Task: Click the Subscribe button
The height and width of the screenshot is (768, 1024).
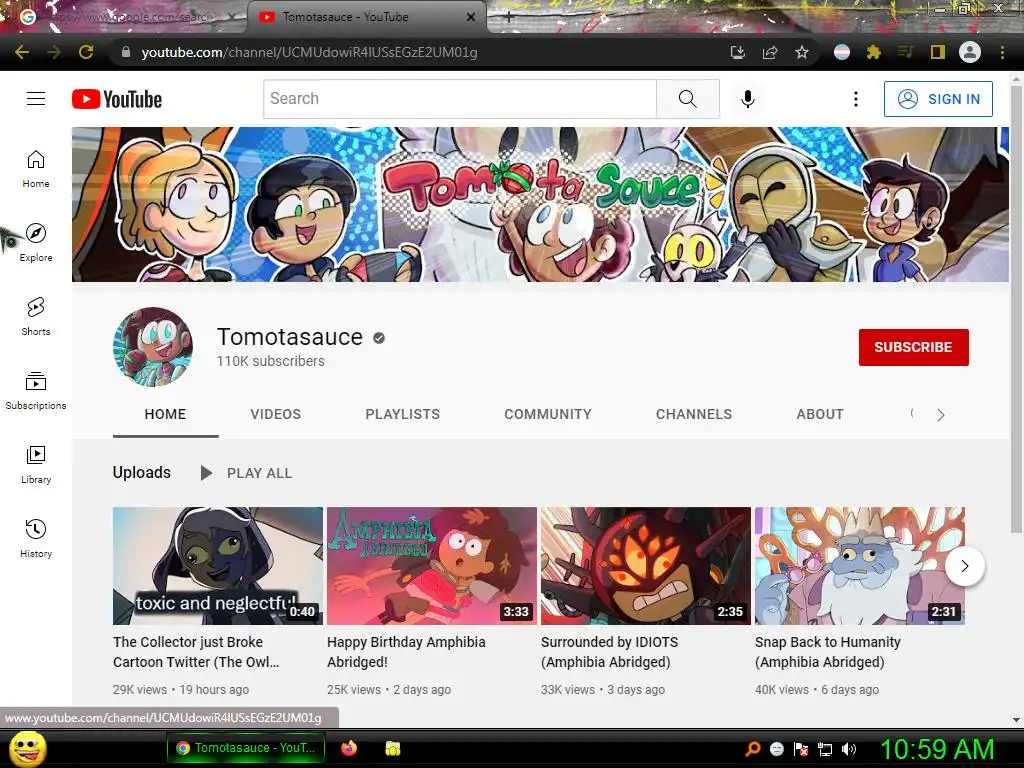Action: point(913,347)
